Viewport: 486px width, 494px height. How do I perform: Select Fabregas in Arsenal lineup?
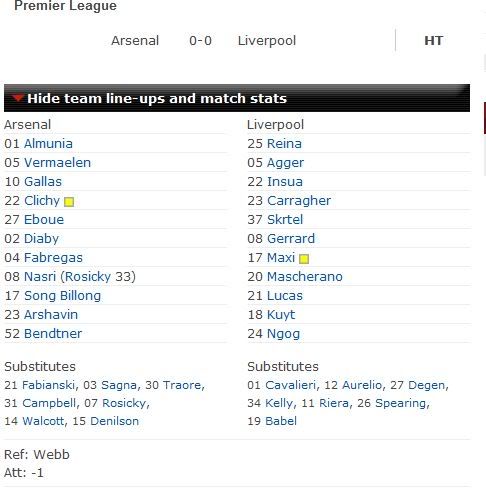click(53, 258)
